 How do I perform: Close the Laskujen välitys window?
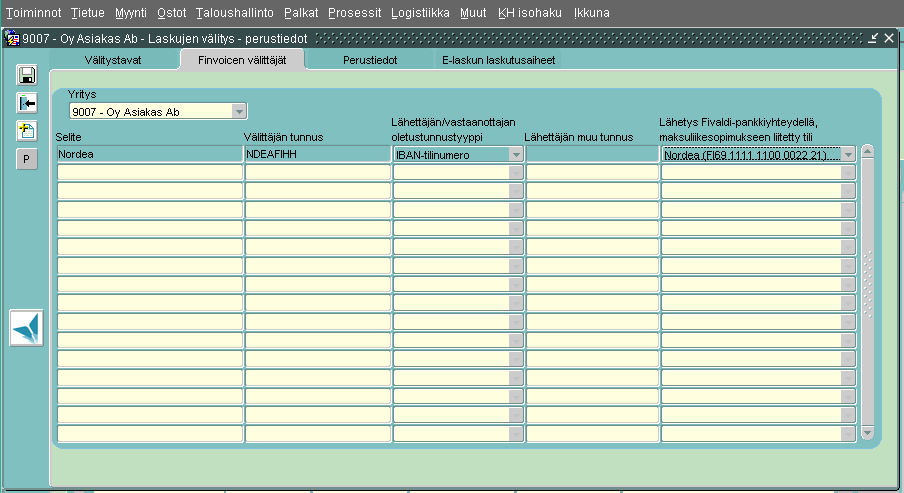click(889, 38)
